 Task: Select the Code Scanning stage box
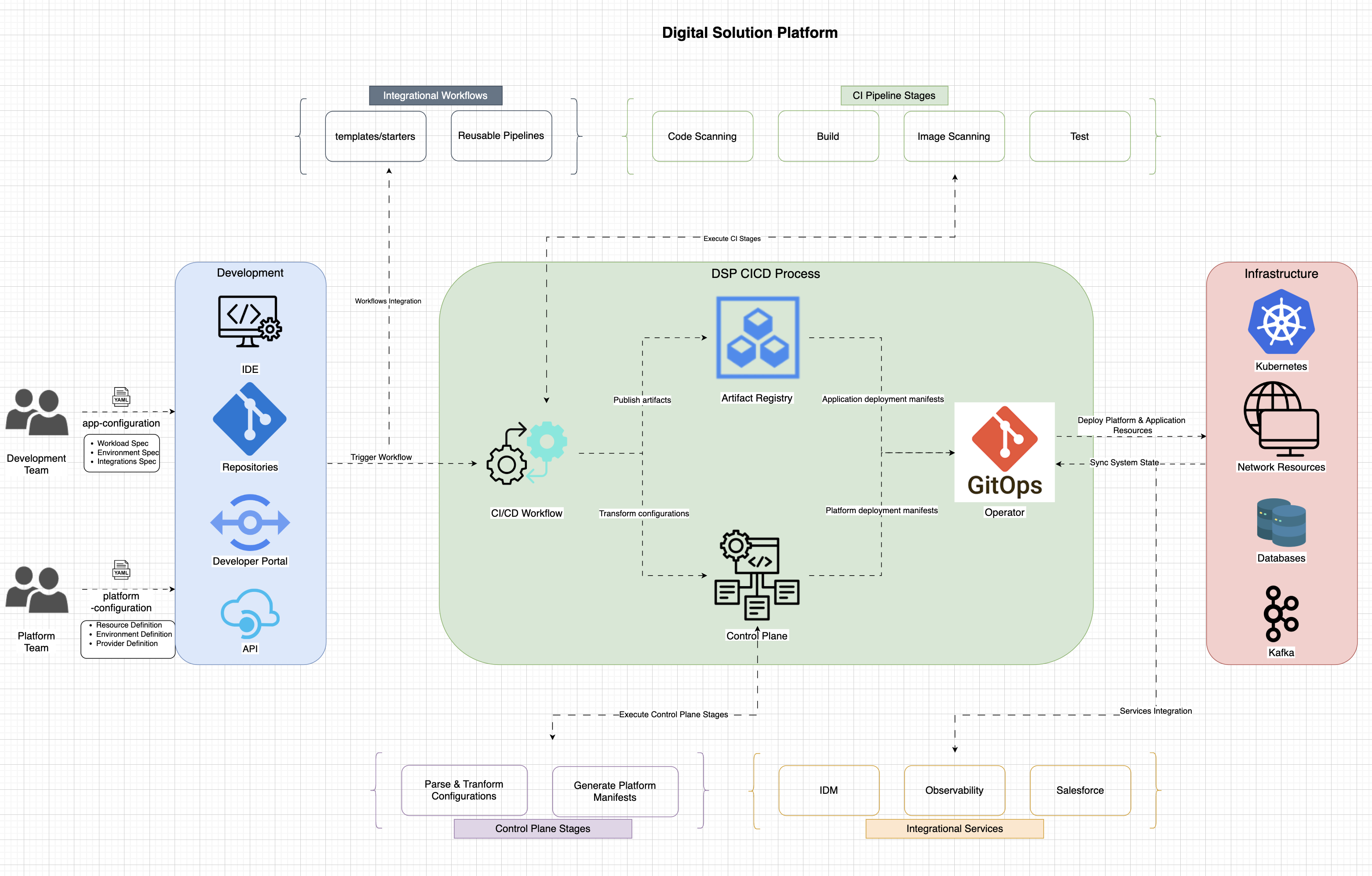[x=703, y=136]
